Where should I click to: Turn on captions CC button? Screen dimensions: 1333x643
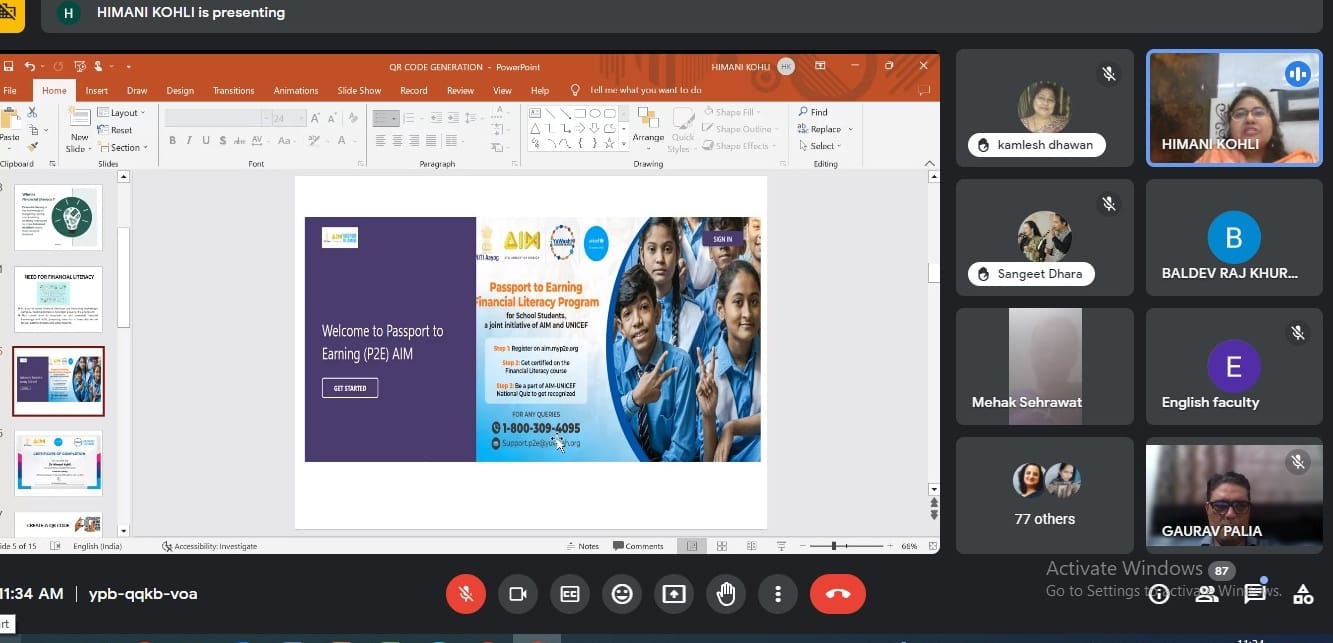pyautogui.click(x=570, y=594)
